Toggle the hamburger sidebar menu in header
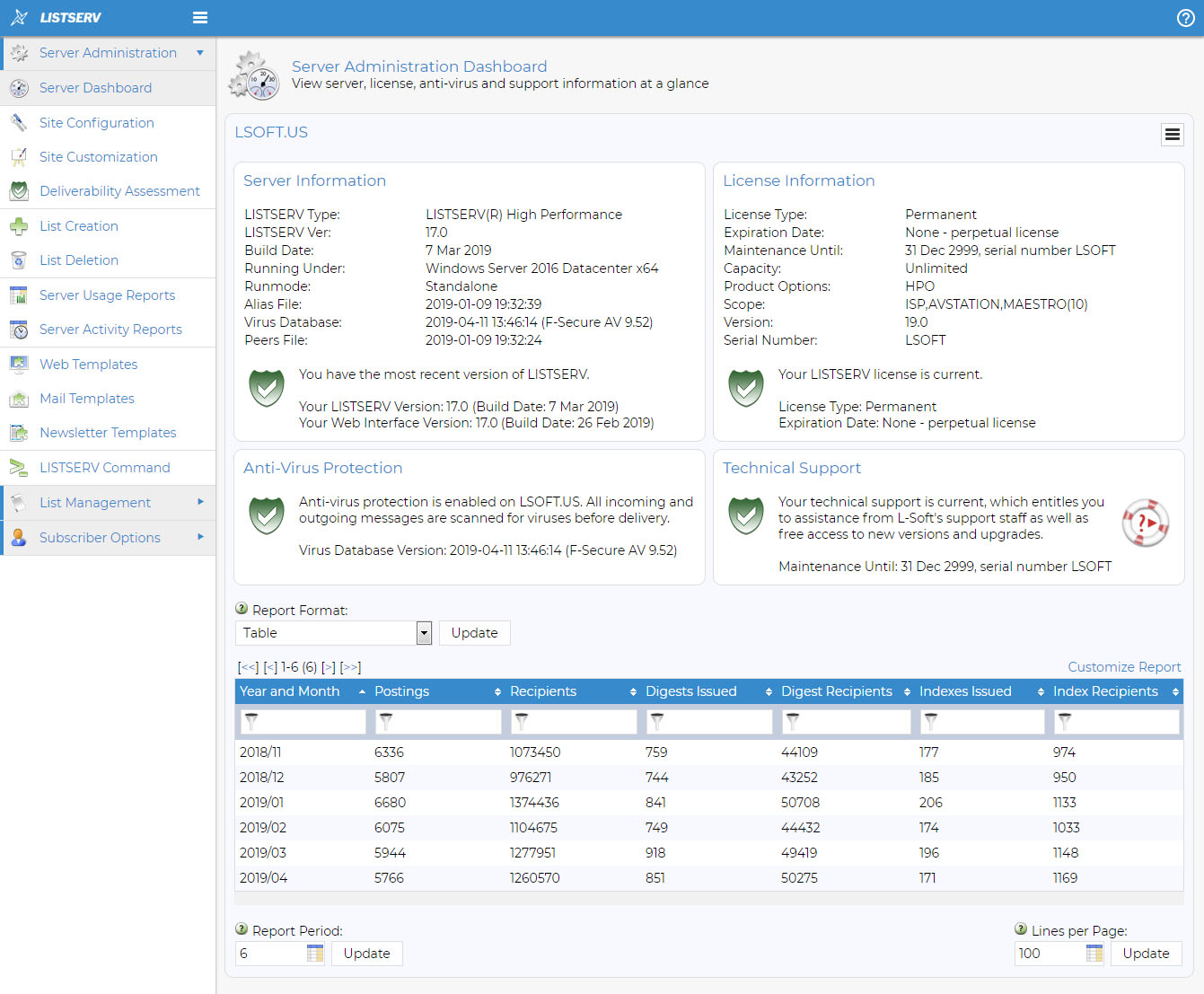Image resolution: width=1204 pixels, height=994 pixels. coord(200,17)
